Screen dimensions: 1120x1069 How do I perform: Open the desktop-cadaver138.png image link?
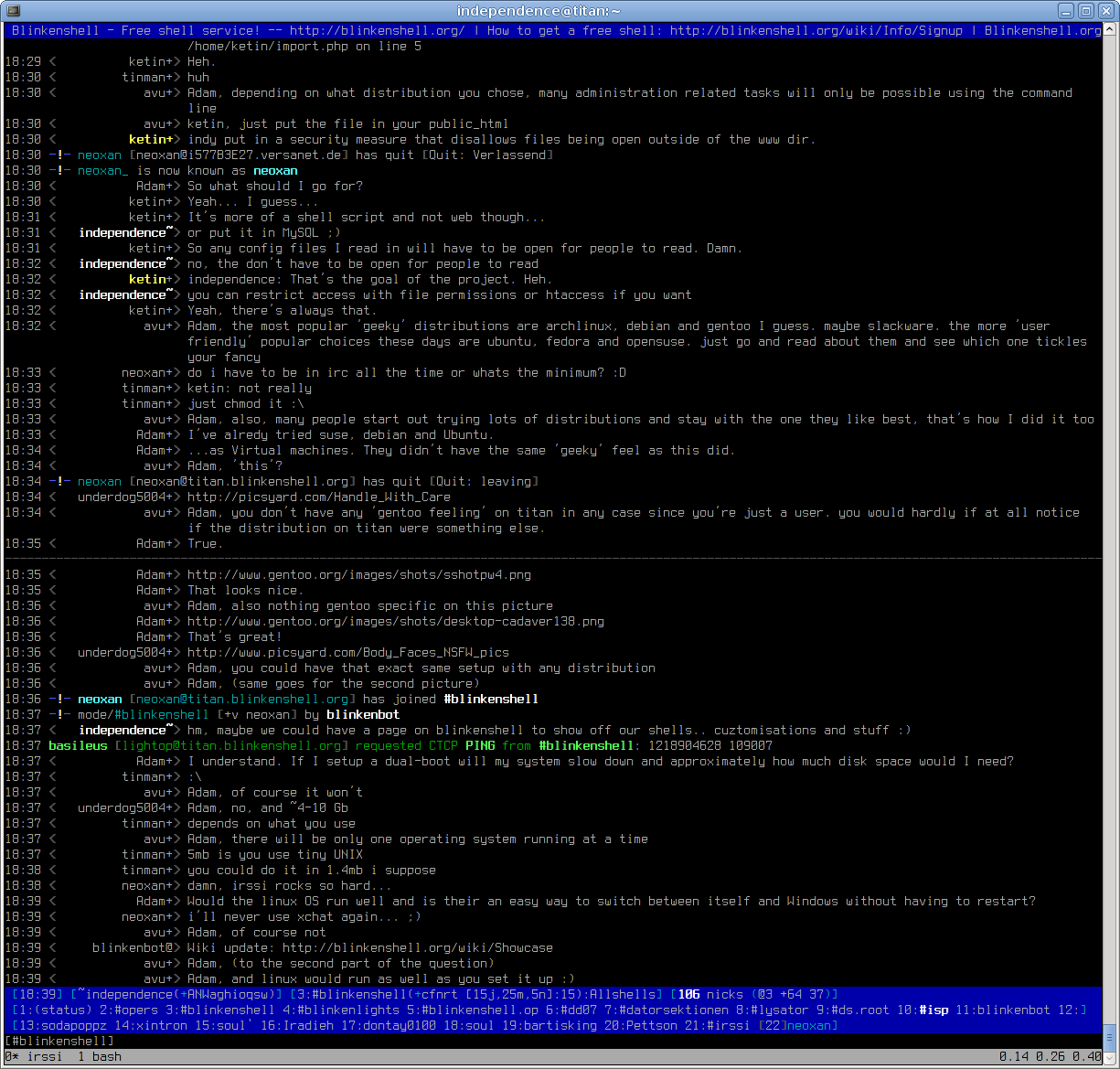point(396,621)
